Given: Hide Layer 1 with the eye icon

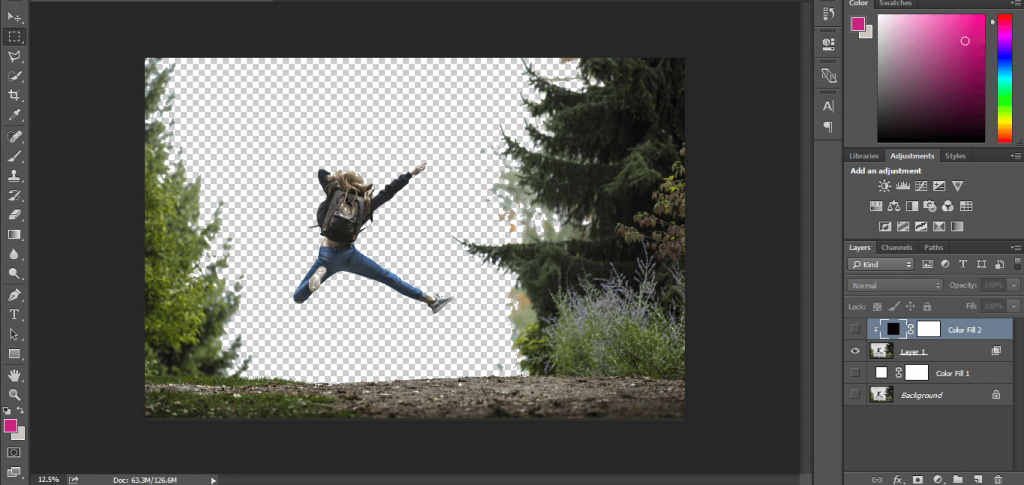Looking at the screenshot, I should pyautogui.click(x=855, y=351).
